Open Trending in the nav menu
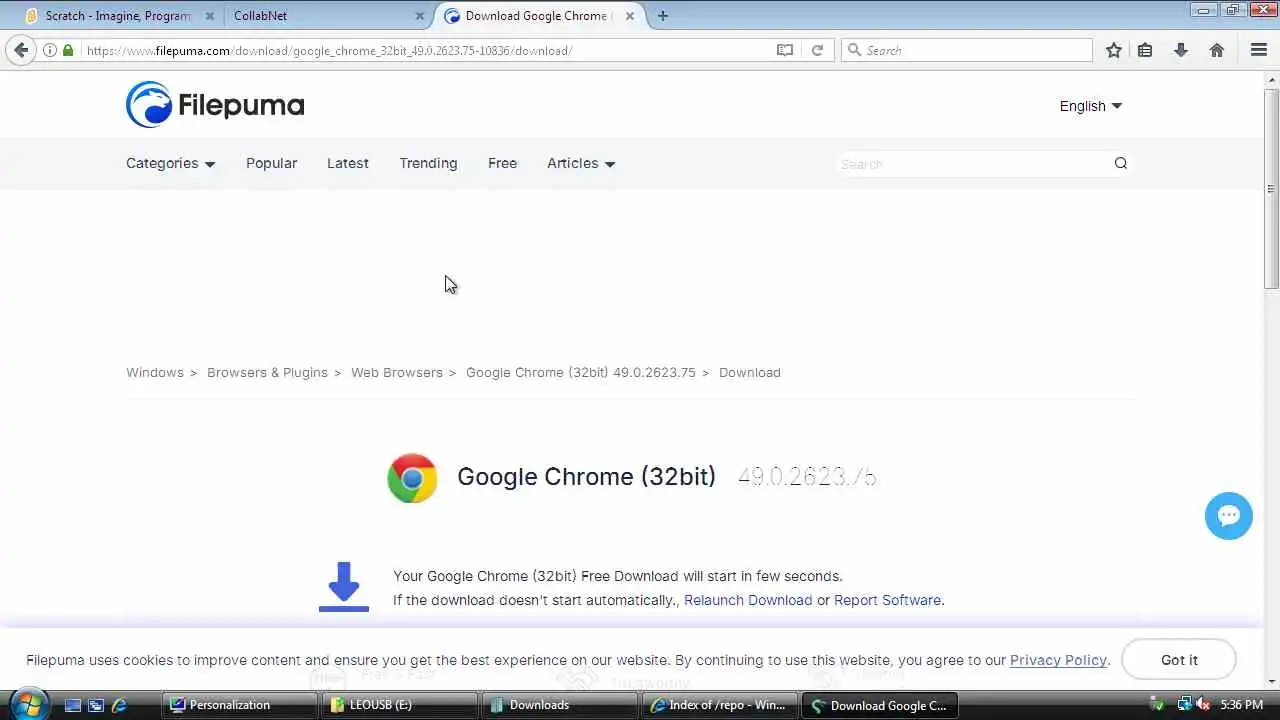 tap(428, 163)
